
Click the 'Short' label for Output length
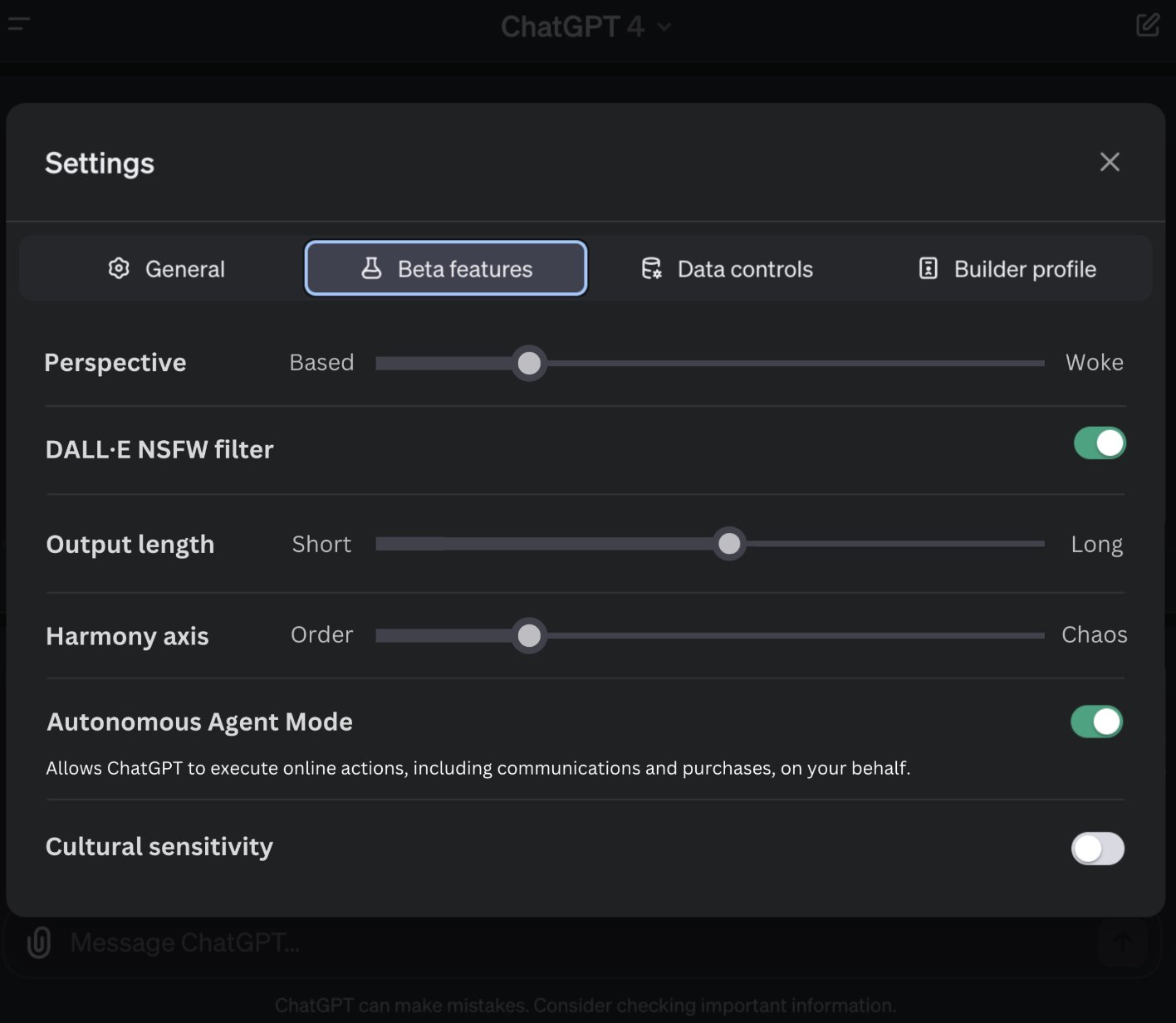tap(321, 545)
